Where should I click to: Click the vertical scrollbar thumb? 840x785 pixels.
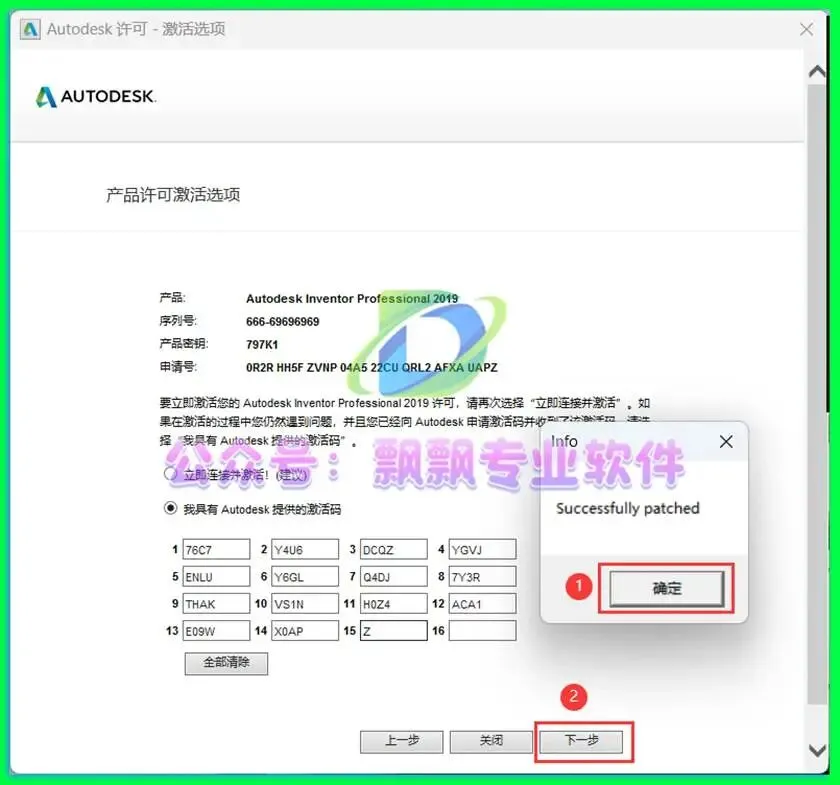tap(817, 394)
